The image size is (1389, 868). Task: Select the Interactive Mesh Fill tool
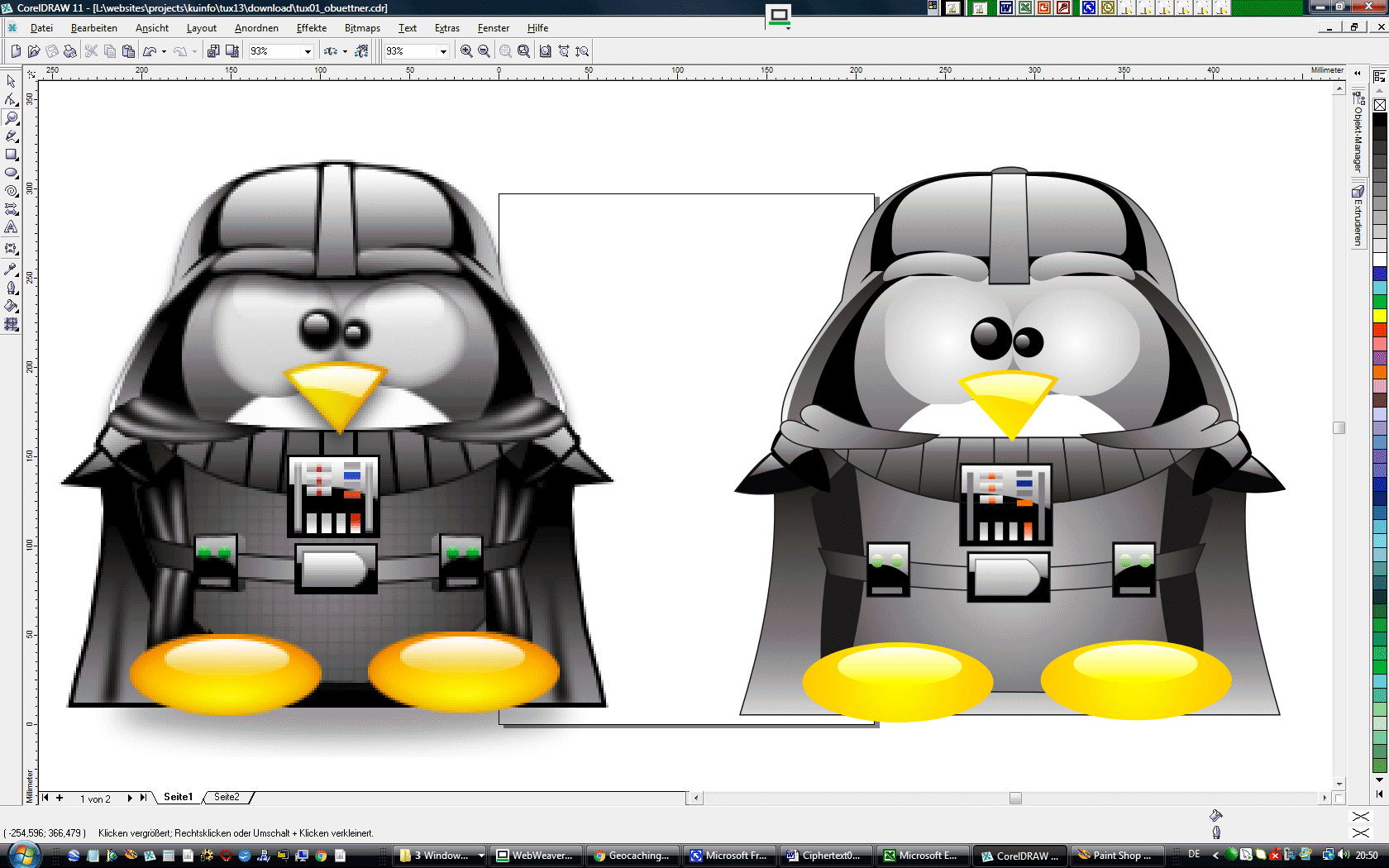12,324
